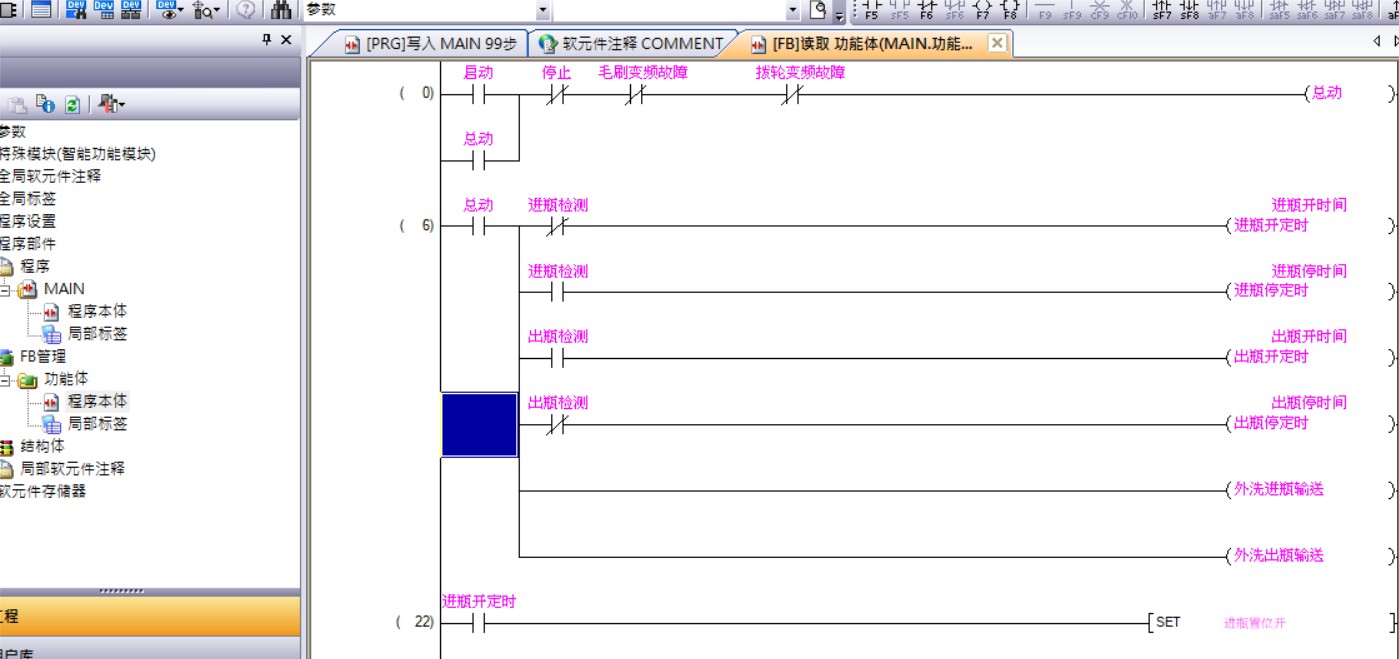
Task: Click the grayed-out help question mark icon
Action: coord(245,10)
